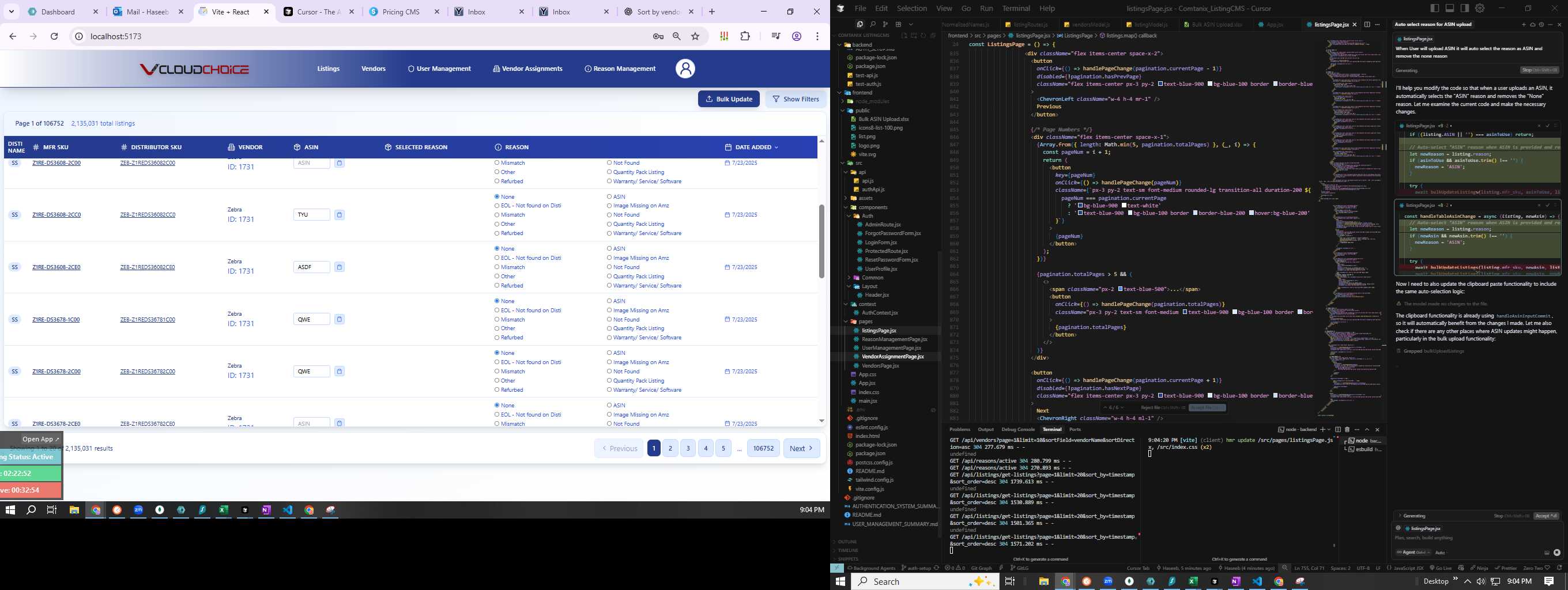Screen dimensions: 1568x590
Task: Switch to the Problems tab in the bottom panel
Action: 960,429
